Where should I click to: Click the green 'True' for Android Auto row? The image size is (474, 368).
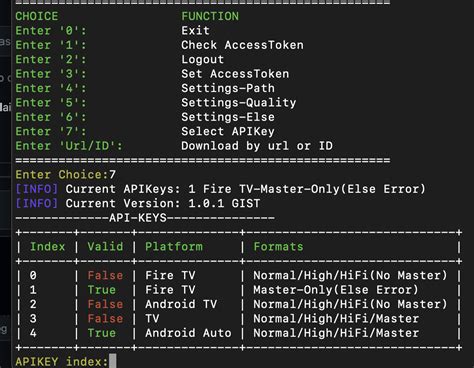click(x=101, y=333)
